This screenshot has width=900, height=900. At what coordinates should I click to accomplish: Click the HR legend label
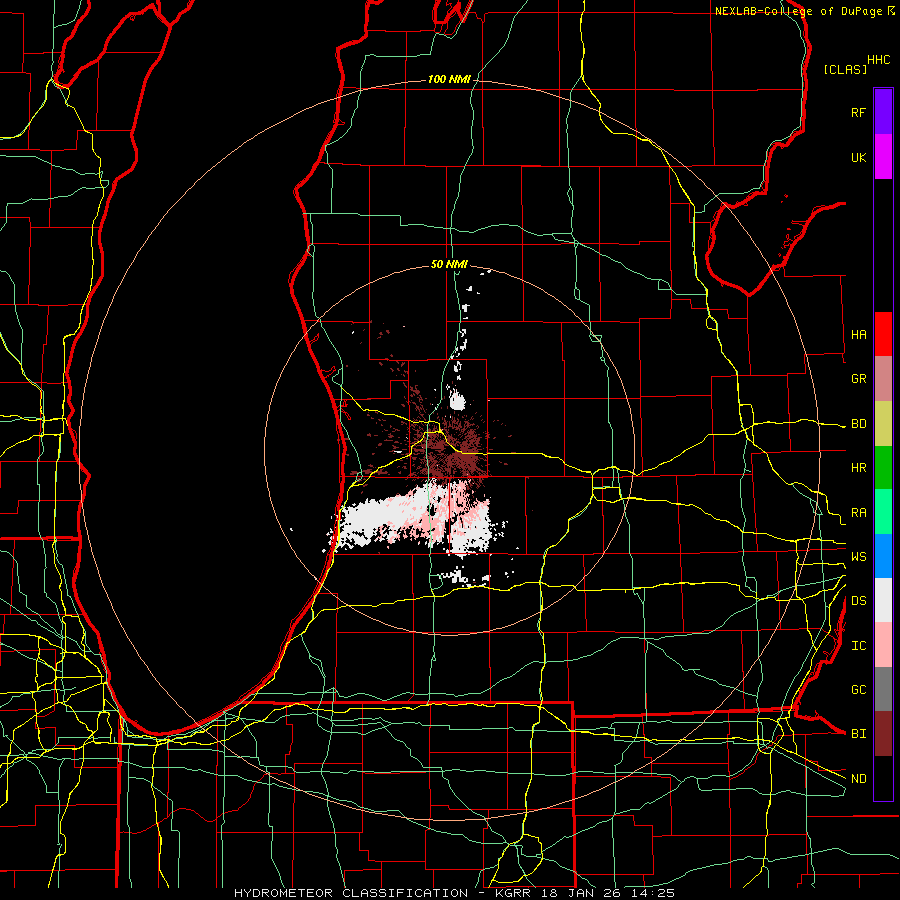pyautogui.click(x=858, y=468)
